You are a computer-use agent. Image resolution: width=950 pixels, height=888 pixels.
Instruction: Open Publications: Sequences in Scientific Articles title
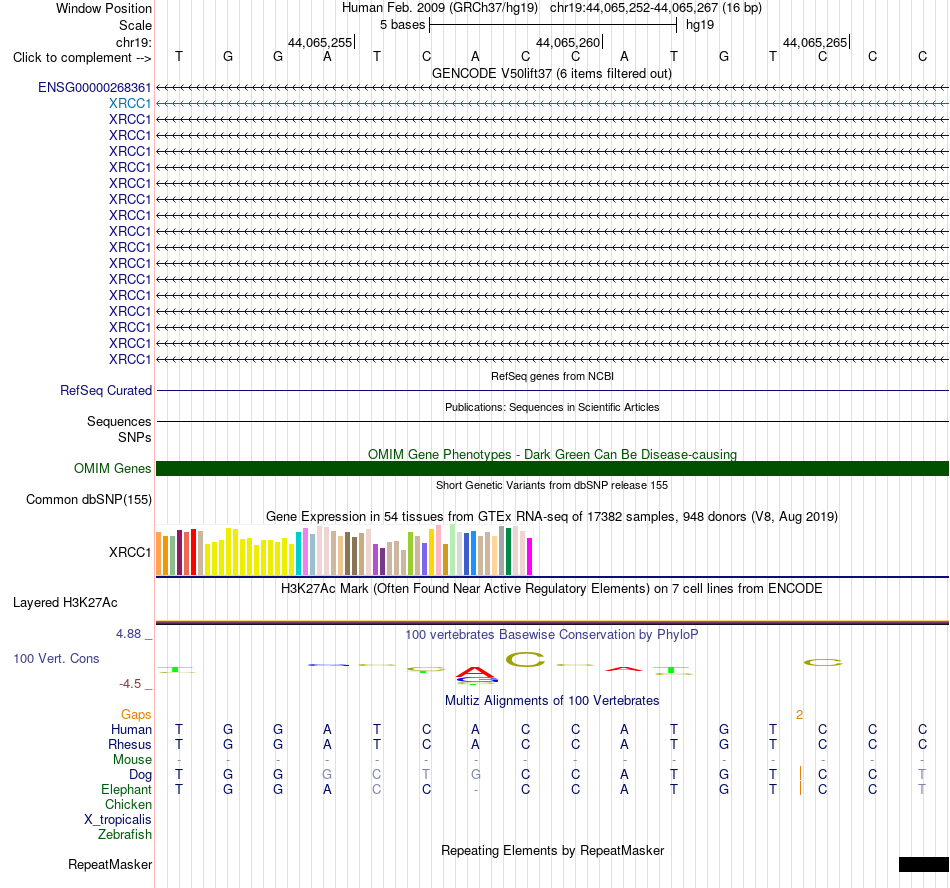pyautogui.click(x=552, y=407)
